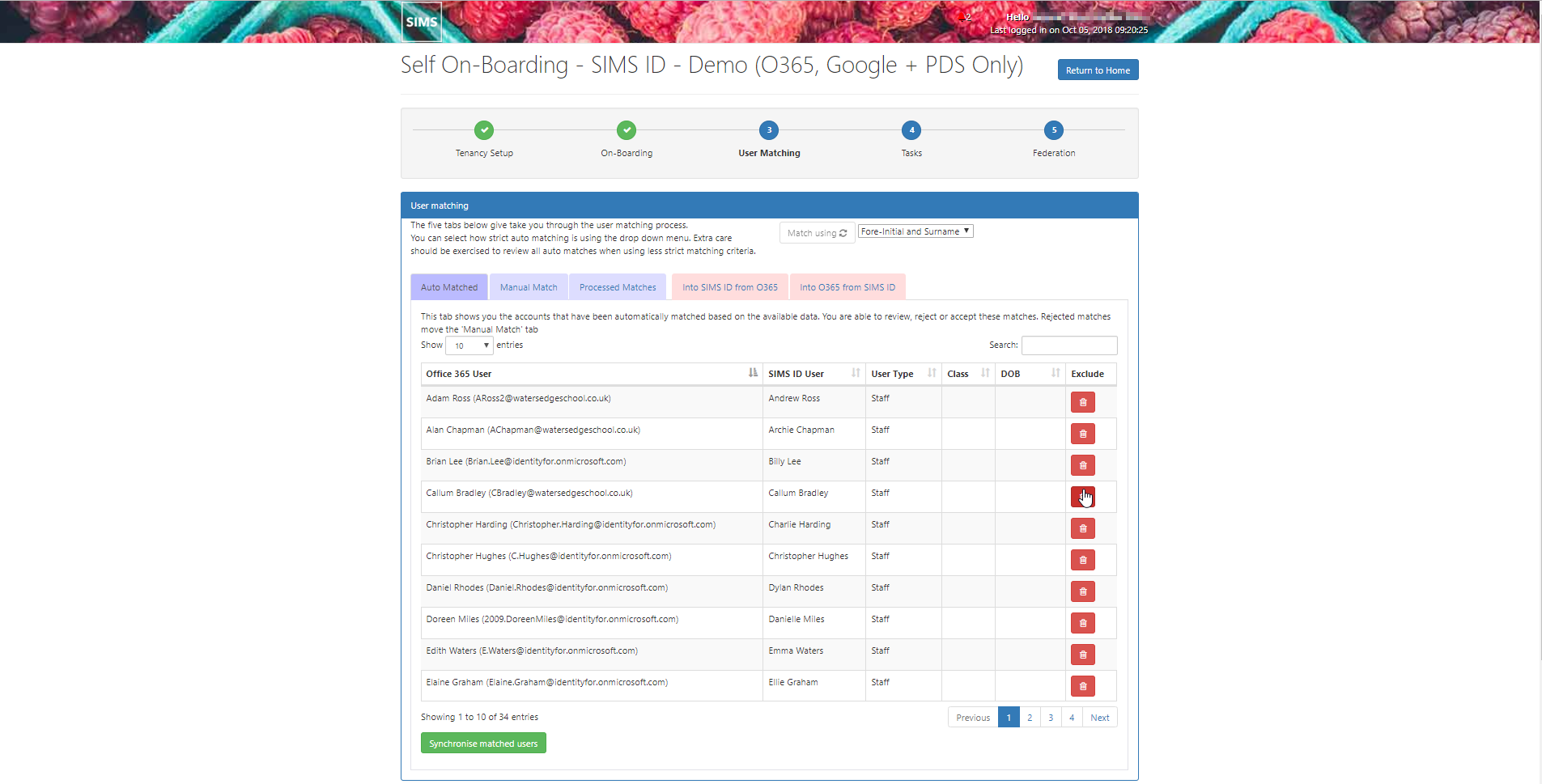Image resolution: width=1542 pixels, height=784 pixels.
Task: Go to step 4 Tasks circle
Action: (x=911, y=130)
